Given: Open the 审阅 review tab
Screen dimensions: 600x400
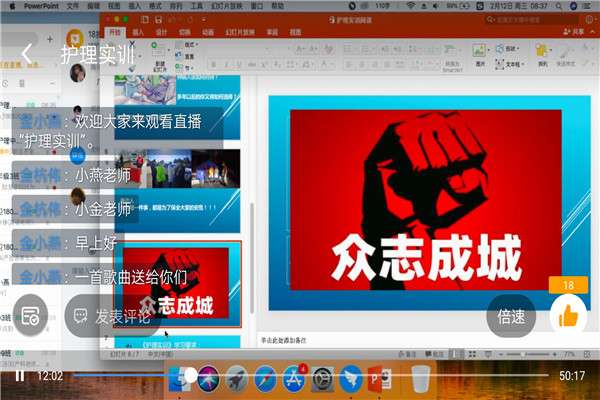Looking at the screenshot, I should pyautogui.click(x=272, y=32).
